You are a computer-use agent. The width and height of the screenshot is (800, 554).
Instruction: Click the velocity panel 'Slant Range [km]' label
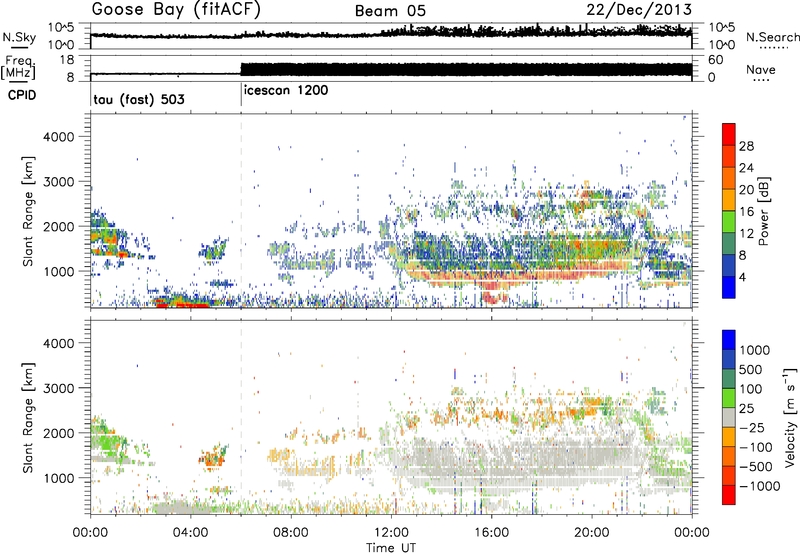coord(28,417)
